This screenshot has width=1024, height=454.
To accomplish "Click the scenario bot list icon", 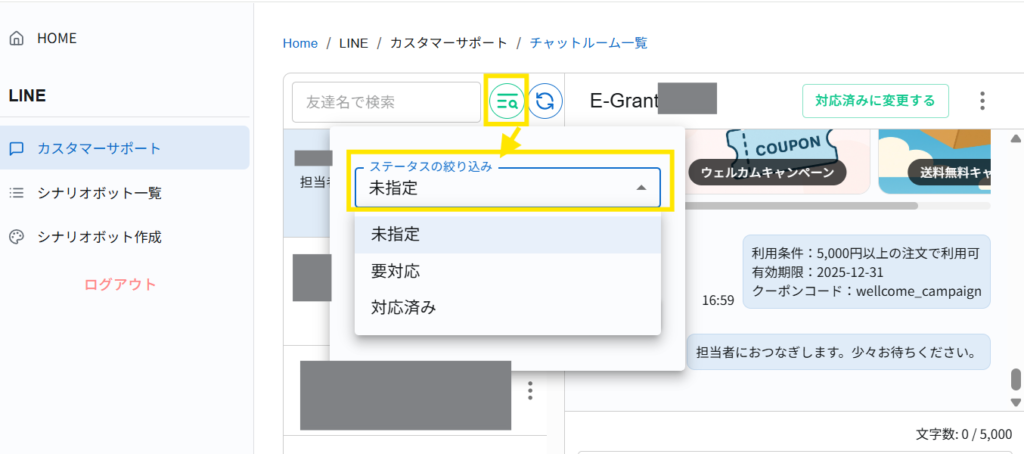I will click(x=16, y=193).
